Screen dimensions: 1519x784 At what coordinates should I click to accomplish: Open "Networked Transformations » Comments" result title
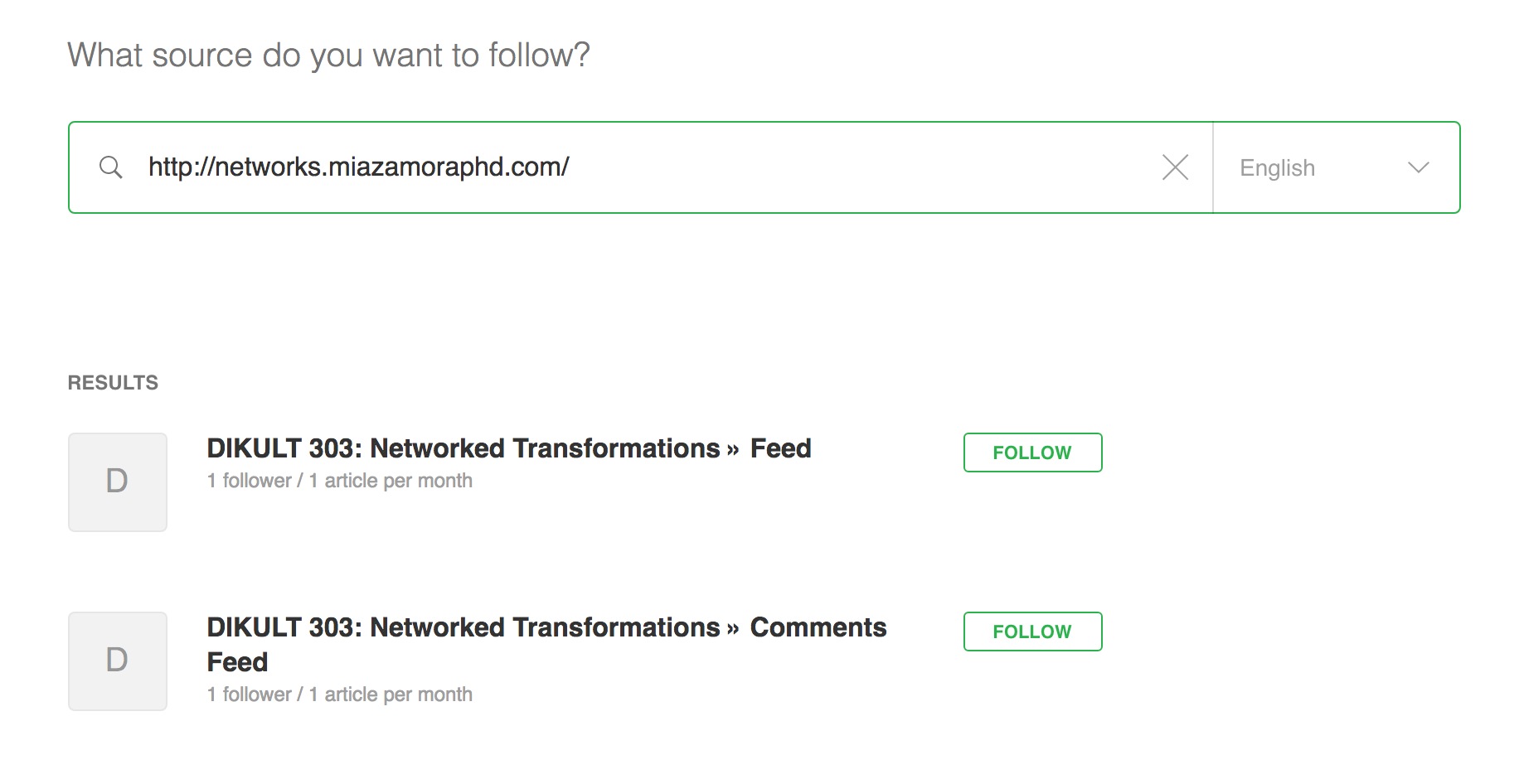(x=546, y=627)
